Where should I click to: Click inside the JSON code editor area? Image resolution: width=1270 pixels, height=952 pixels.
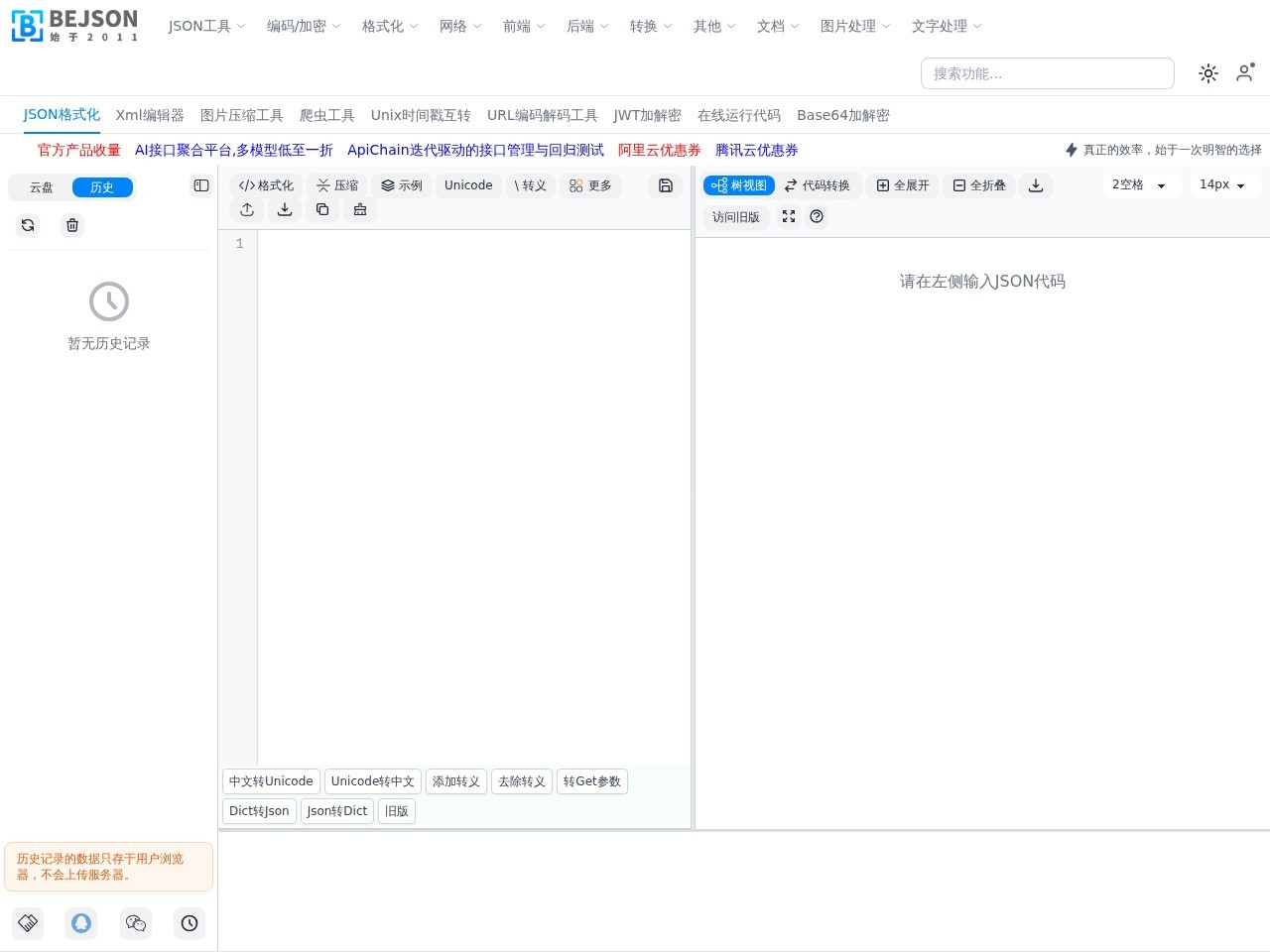click(473, 496)
